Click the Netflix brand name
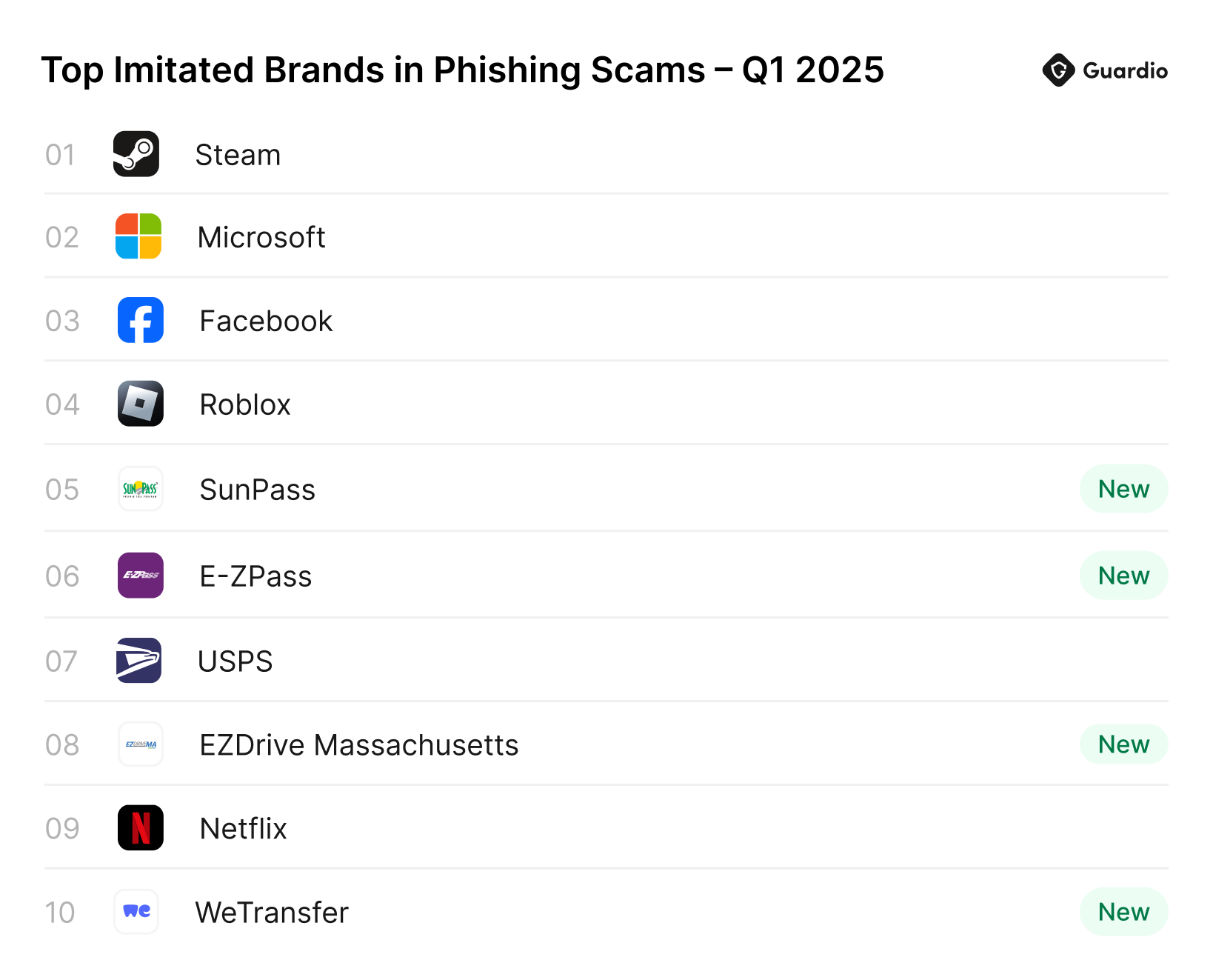Viewport: 1213px width, 980px height. click(x=243, y=829)
